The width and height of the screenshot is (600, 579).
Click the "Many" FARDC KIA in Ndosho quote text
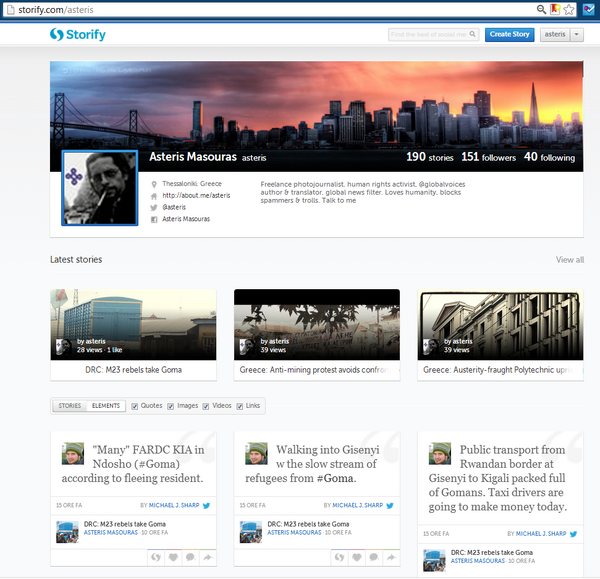133,464
